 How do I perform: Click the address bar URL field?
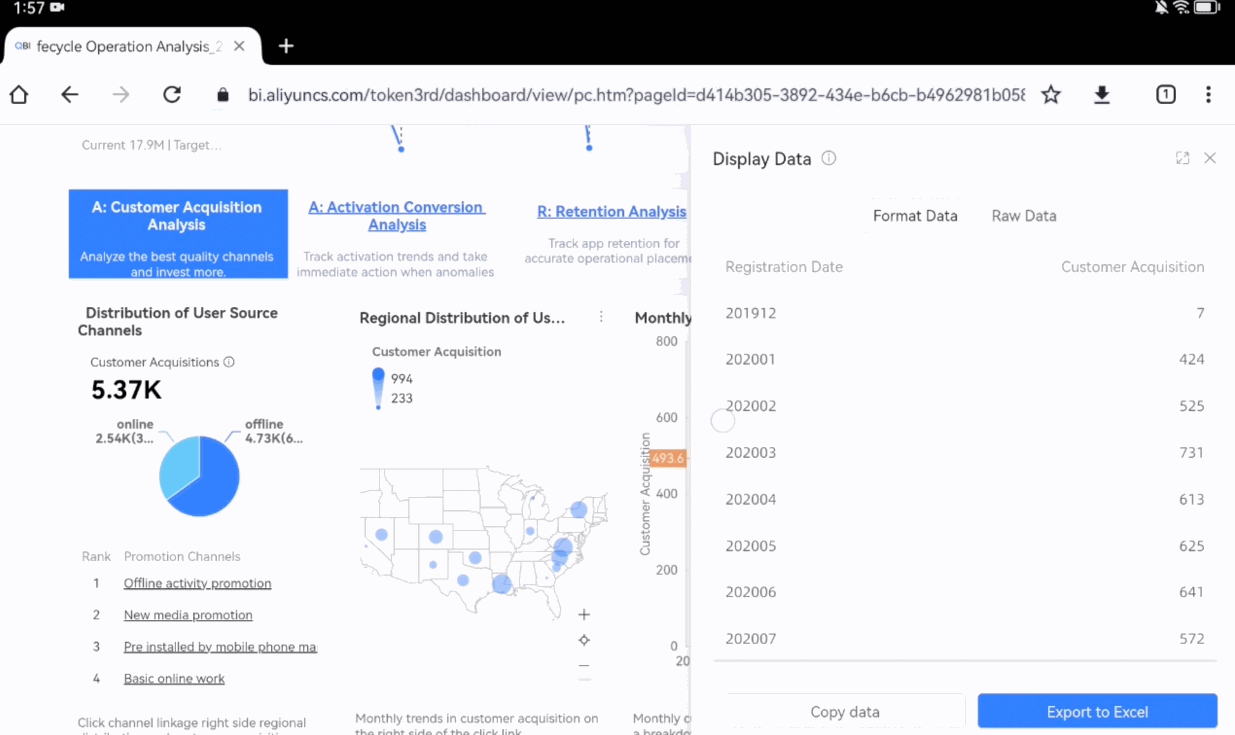[636, 95]
